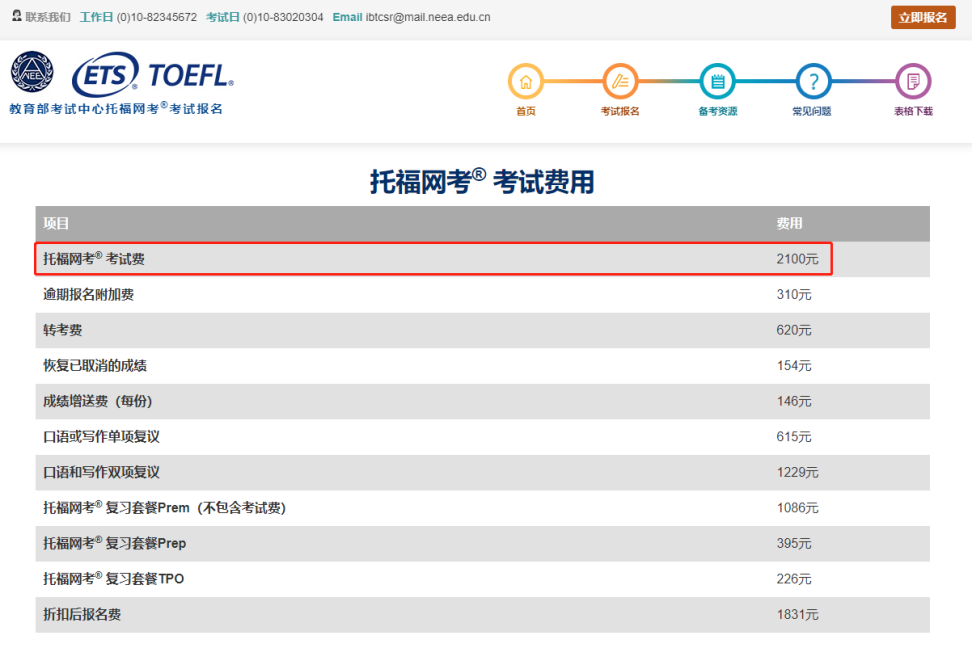Select the 表格下载 navigation label

[x=911, y=109]
